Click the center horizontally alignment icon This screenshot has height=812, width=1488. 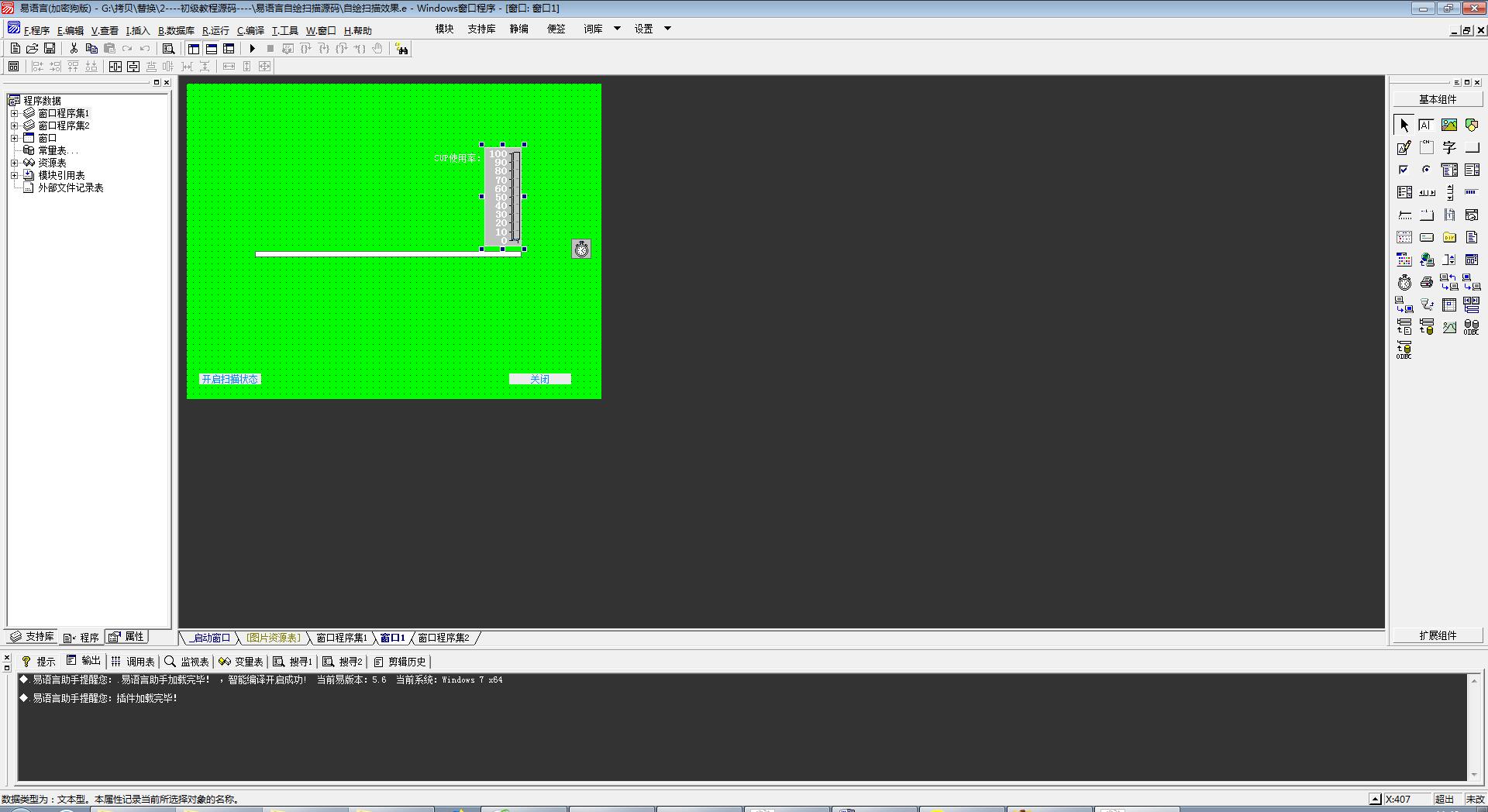pos(115,67)
